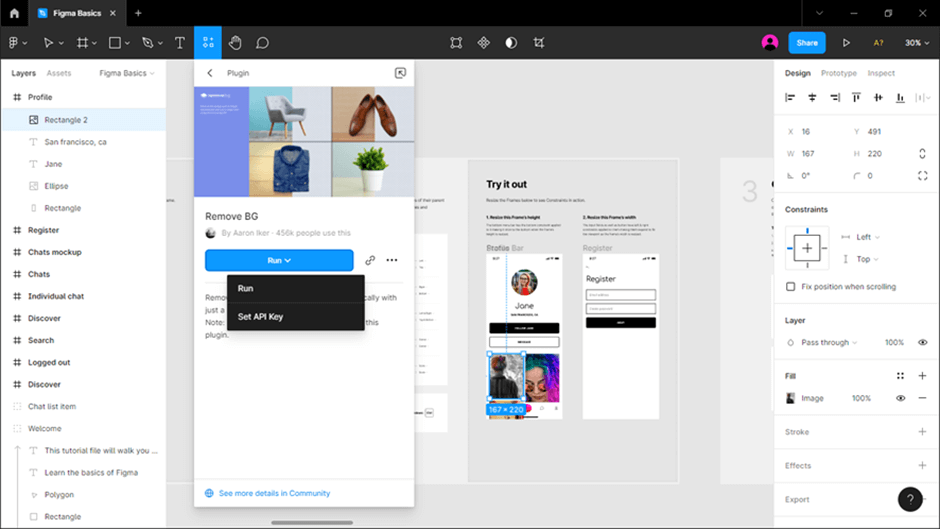This screenshot has width=940, height=529.
Task: Select the Hand tool
Action: [x=235, y=43]
